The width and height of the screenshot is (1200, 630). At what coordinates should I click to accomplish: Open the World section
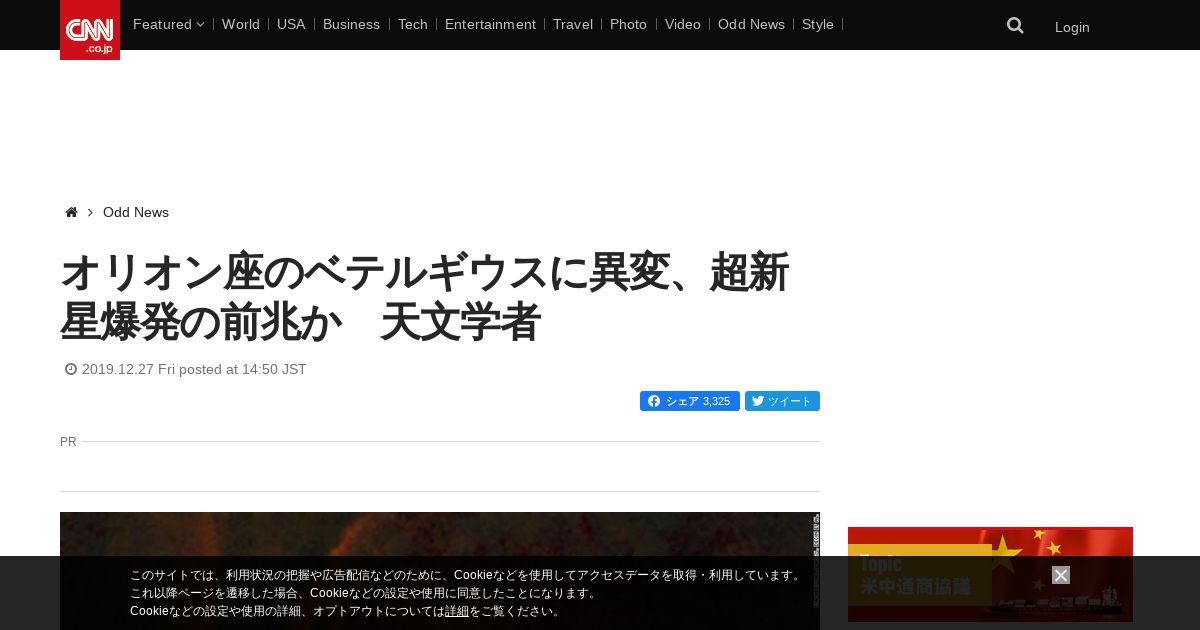tap(241, 24)
